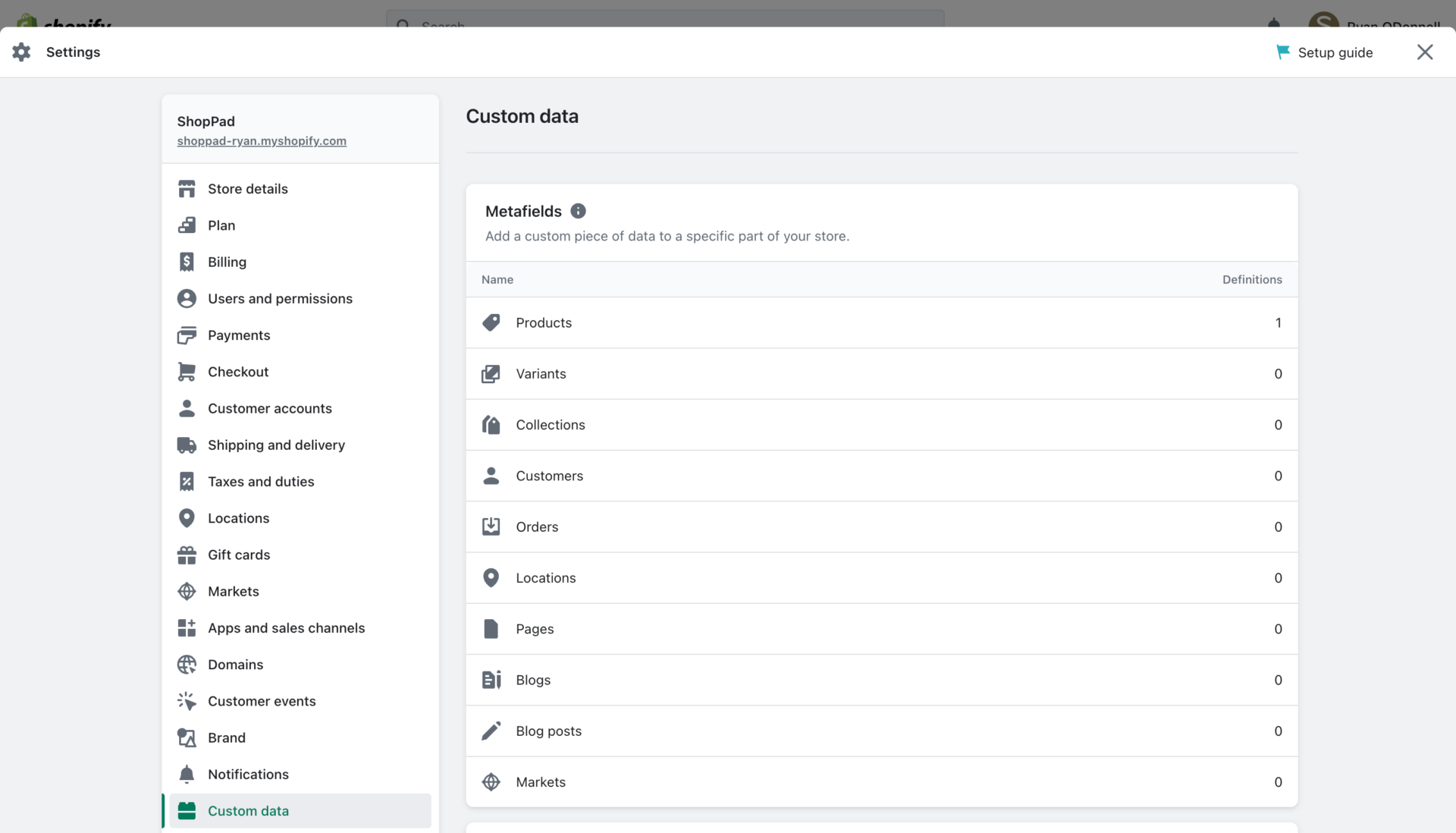
Task: Click the Gift cards sidebar icon
Action: click(187, 555)
